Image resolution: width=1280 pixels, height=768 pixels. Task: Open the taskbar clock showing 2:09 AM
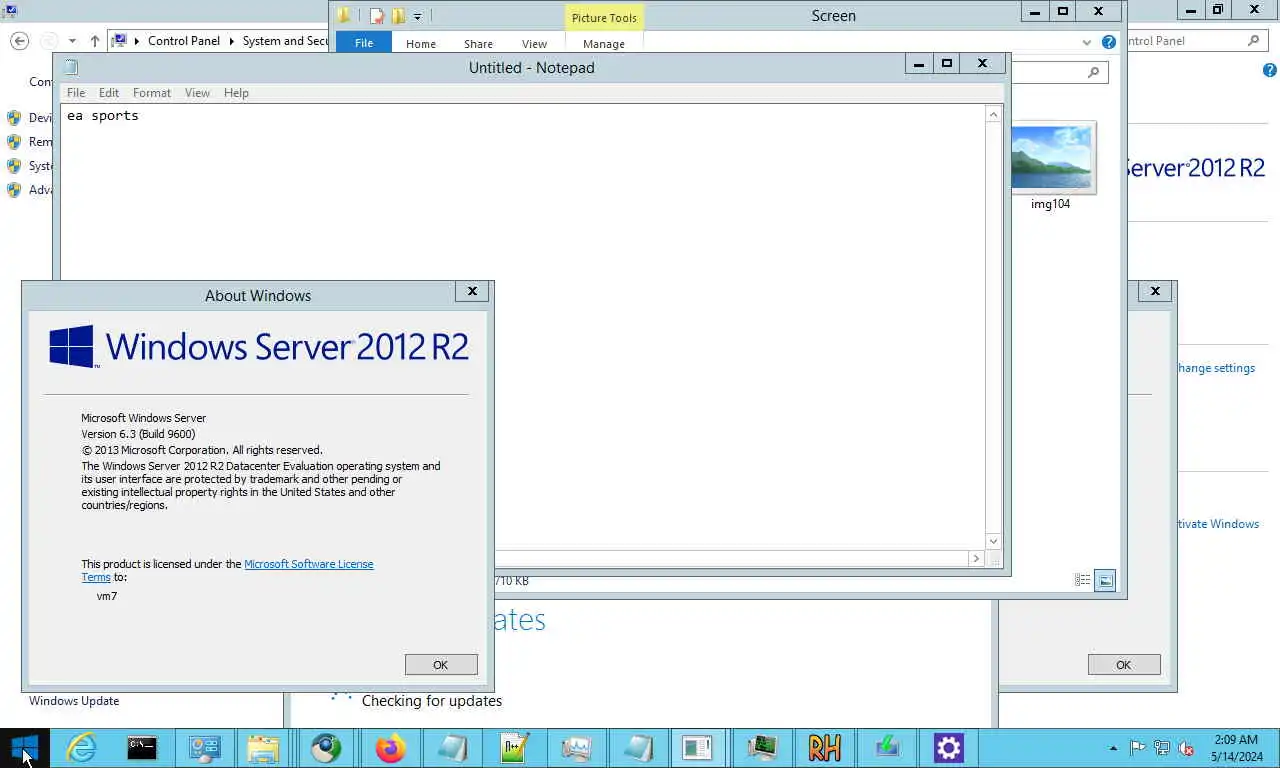tap(1237, 748)
